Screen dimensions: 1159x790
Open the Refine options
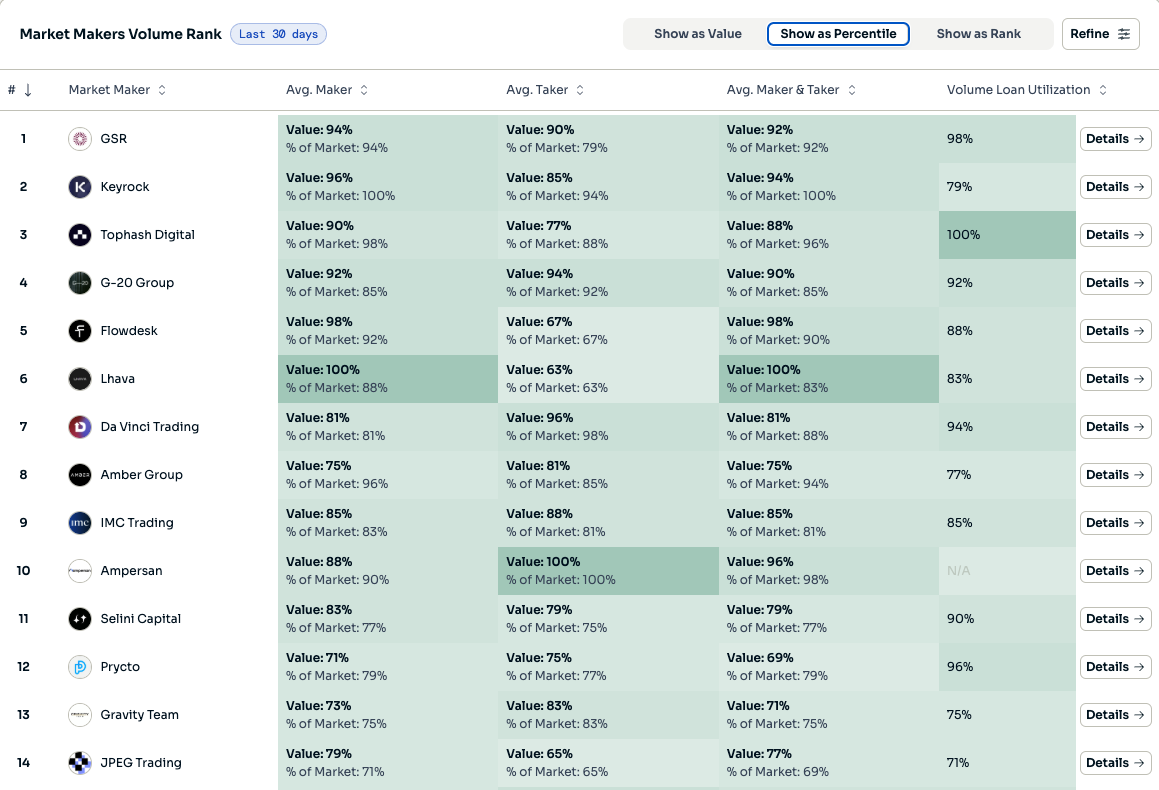pos(1101,34)
